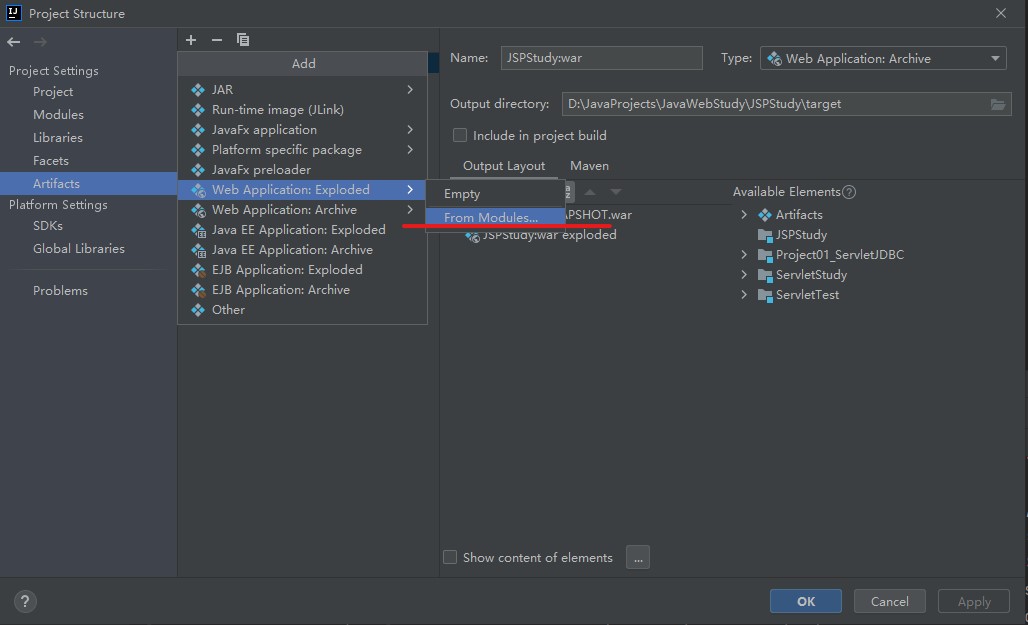Click the ellipsis button beside Show content
The image size is (1028, 625).
point(638,557)
